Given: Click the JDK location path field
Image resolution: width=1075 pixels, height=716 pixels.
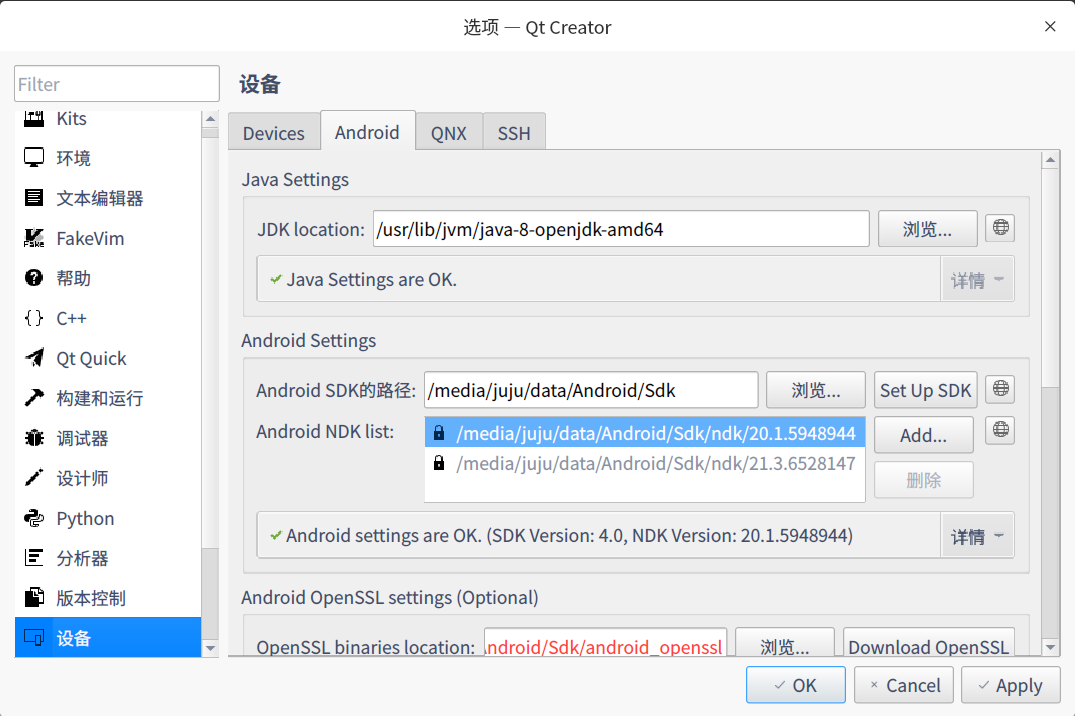Looking at the screenshot, I should coord(621,229).
